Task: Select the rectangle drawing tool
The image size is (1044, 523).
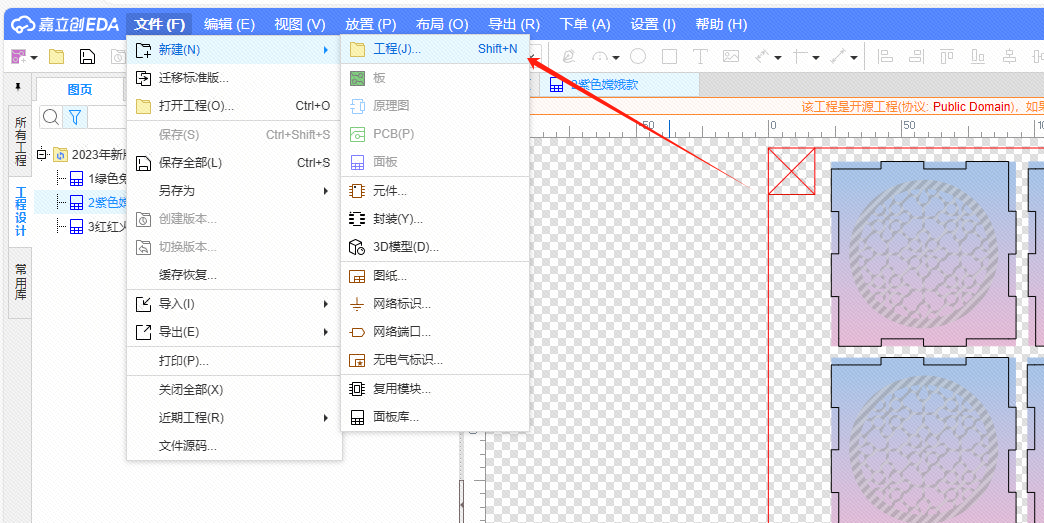Action: click(669, 57)
